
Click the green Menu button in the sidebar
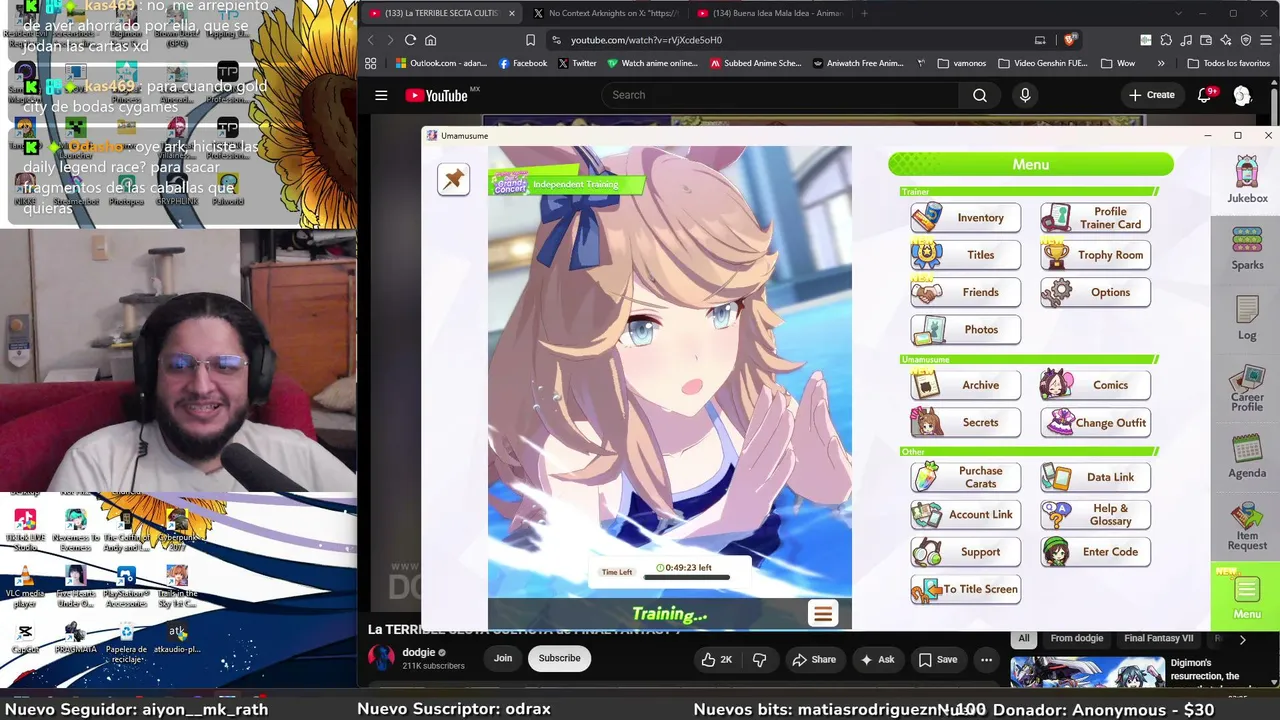pyautogui.click(x=1246, y=597)
